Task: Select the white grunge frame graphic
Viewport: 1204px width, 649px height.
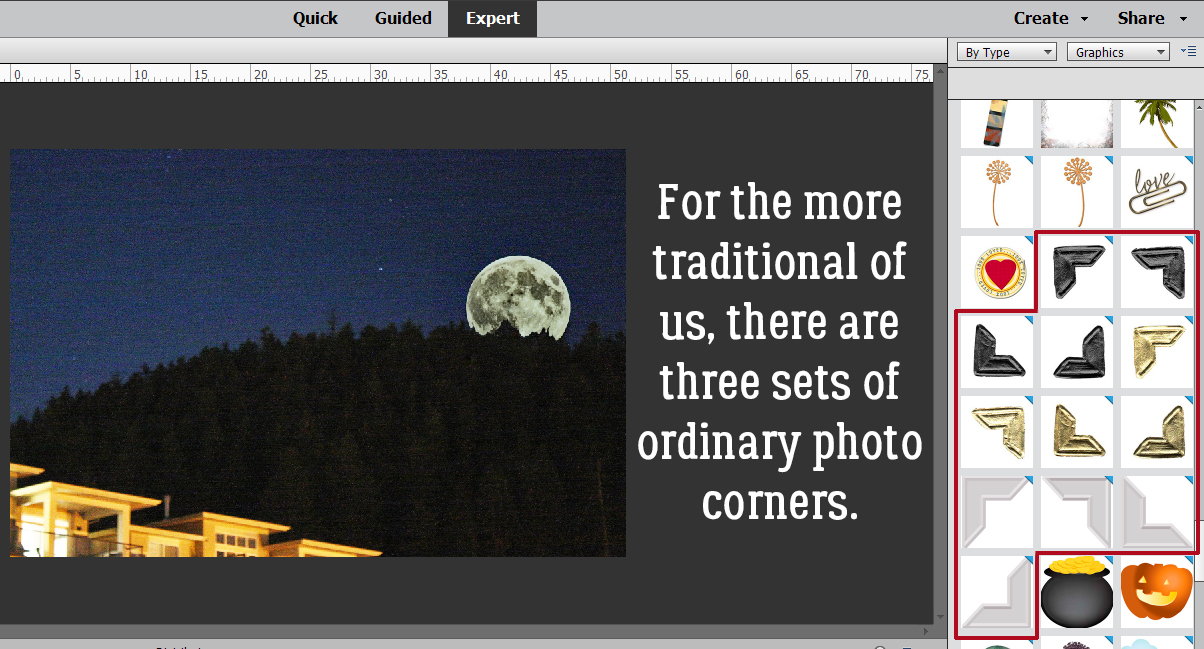Action: click(1077, 123)
